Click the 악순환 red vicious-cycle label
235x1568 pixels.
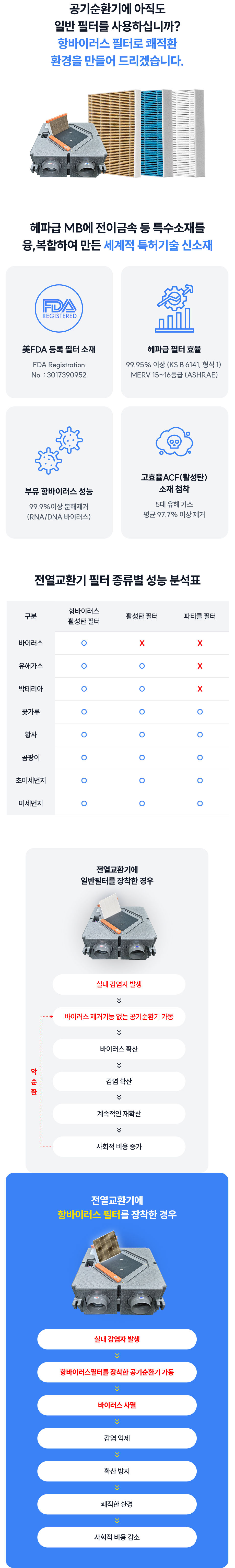point(34,1081)
